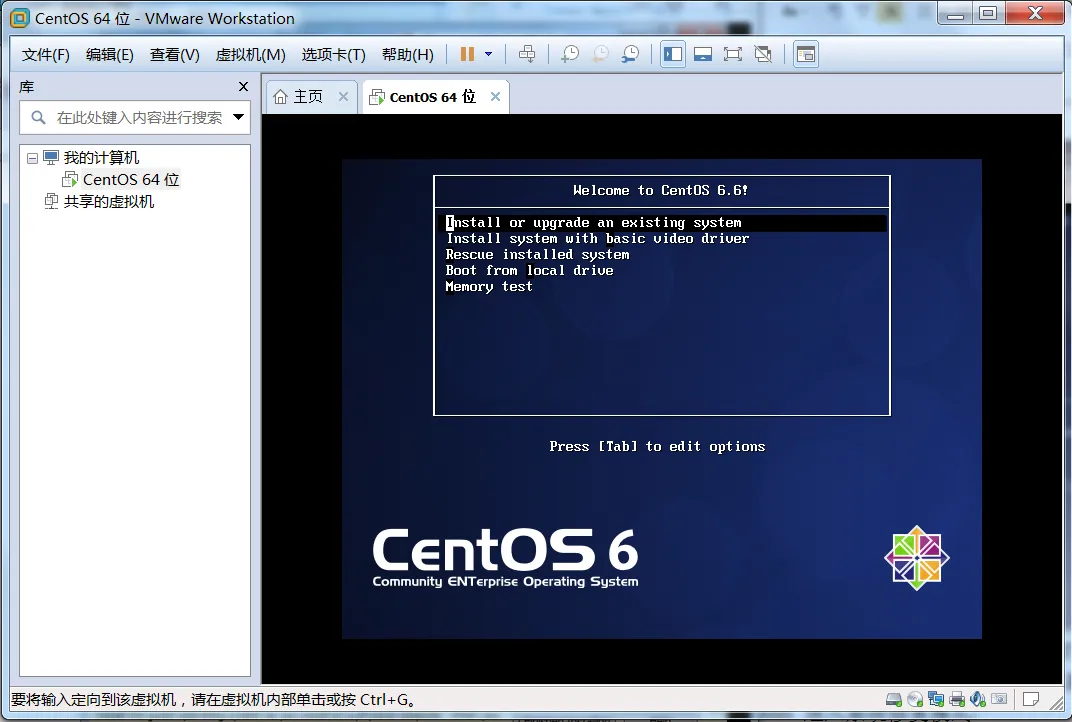This screenshot has width=1072, height=722.
Task: Click the VM icon on the CentOS 64 位 tab
Action: [377, 97]
